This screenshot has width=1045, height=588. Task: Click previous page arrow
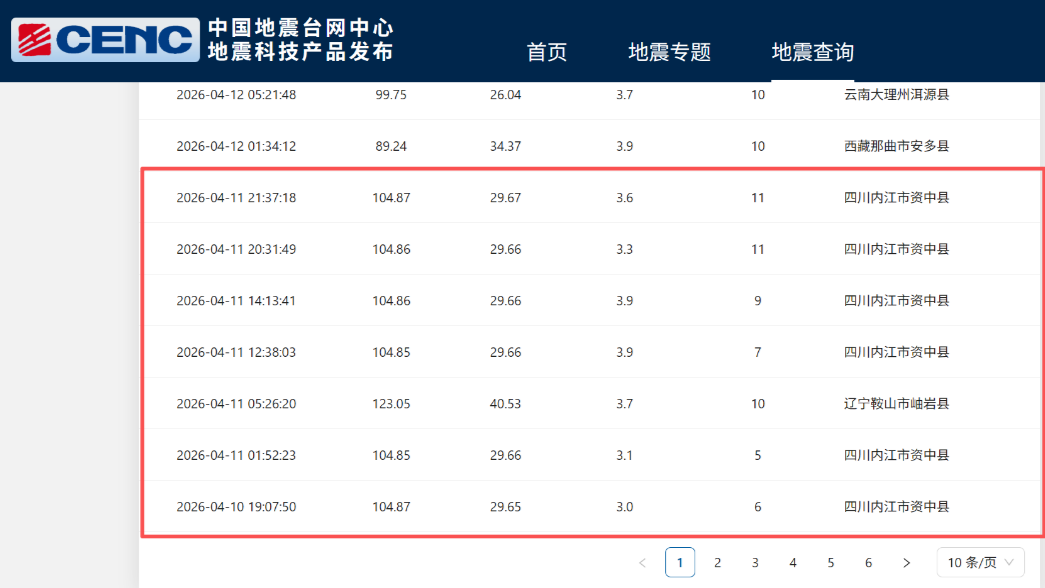click(642, 563)
